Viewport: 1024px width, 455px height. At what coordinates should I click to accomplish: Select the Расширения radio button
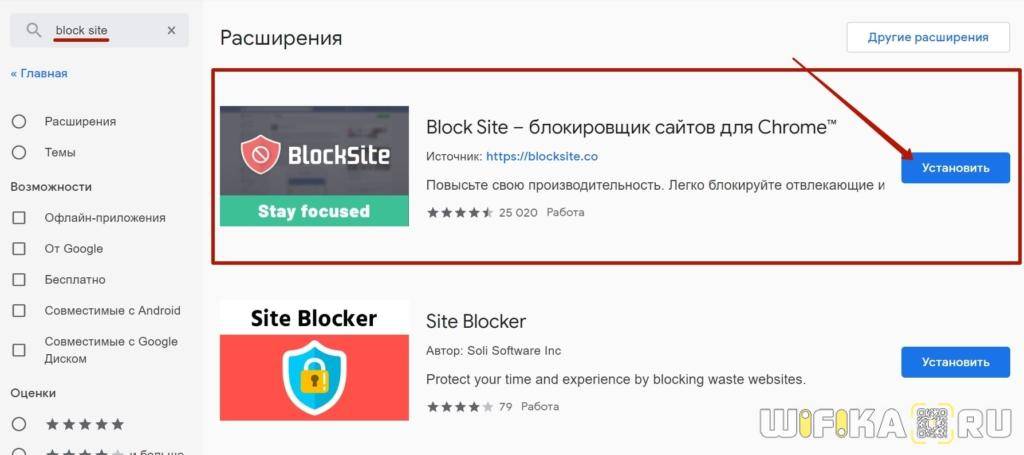coord(19,122)
